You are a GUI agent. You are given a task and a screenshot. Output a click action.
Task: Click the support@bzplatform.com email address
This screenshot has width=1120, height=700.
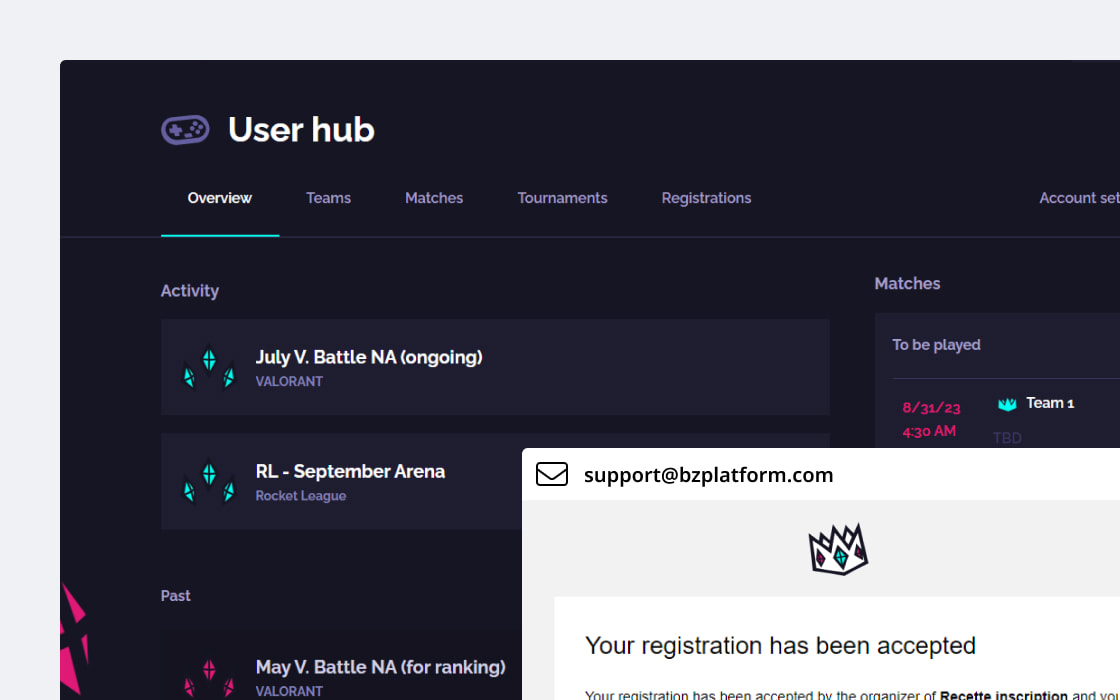[x=708, y=475]
